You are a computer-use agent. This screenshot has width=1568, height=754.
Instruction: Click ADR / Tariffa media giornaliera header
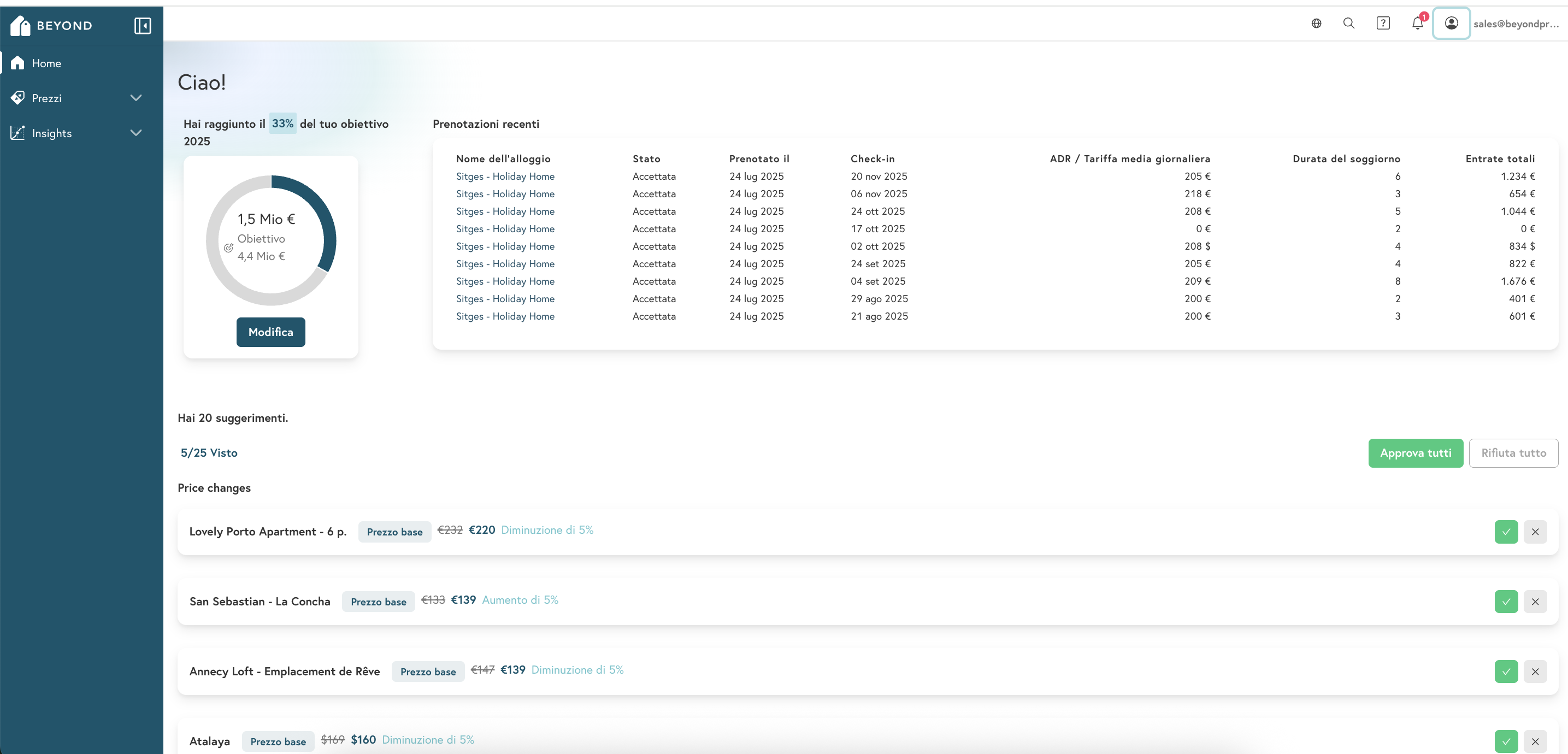pos(1130,158)
